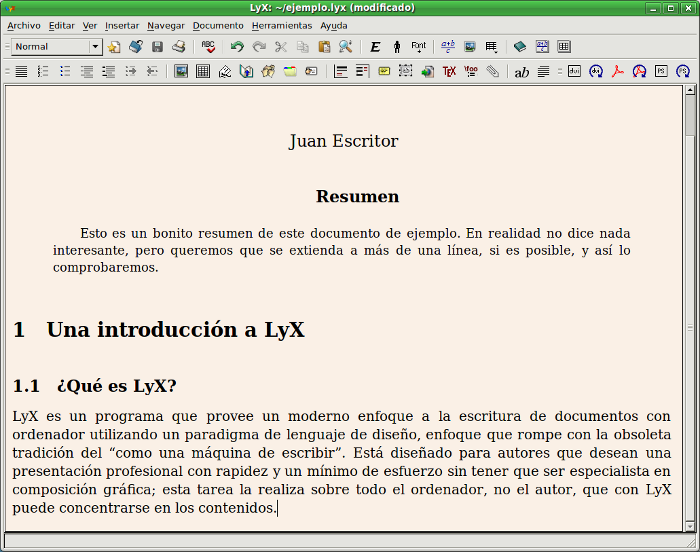Open a file with the Open document icon
700x552 pixels.
tap(136, 46)
